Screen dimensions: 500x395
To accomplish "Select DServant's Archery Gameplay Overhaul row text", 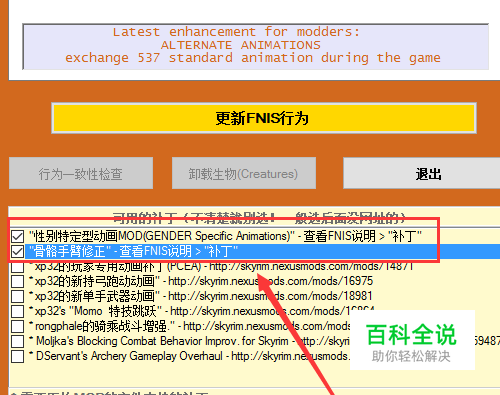I will tap(189, 356).
